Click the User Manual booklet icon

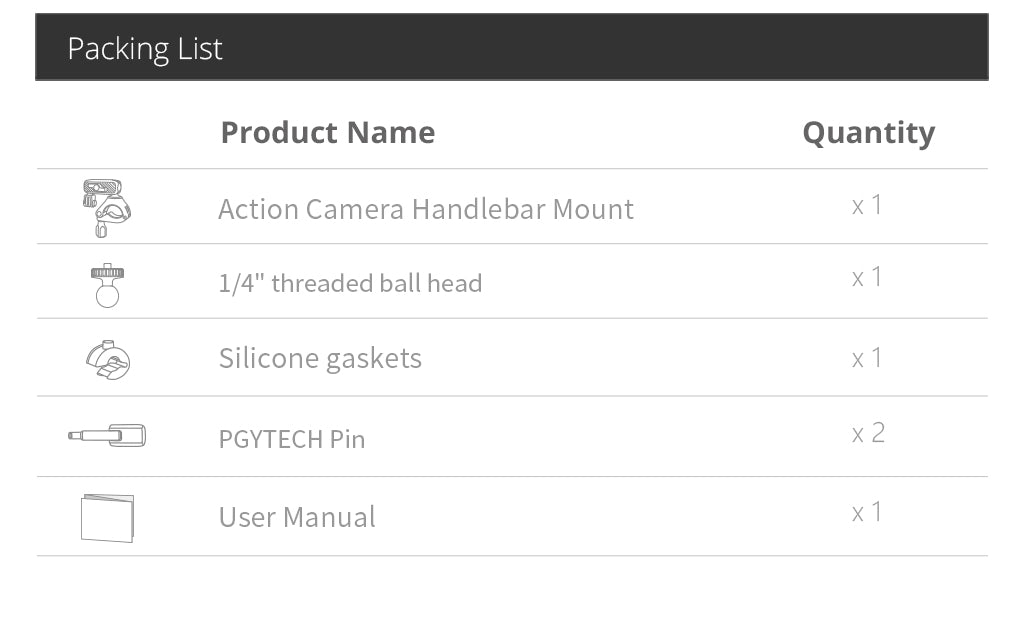(x=107, y=517)
